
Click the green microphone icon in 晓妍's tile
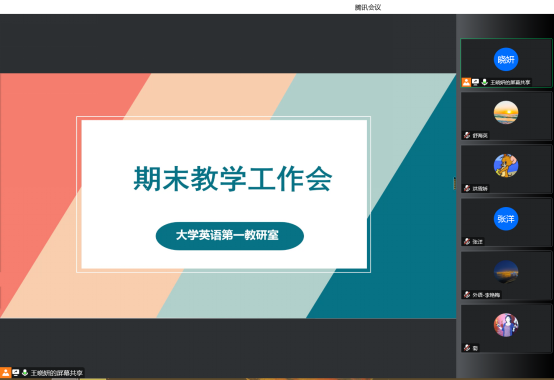(x=484, y=82)
